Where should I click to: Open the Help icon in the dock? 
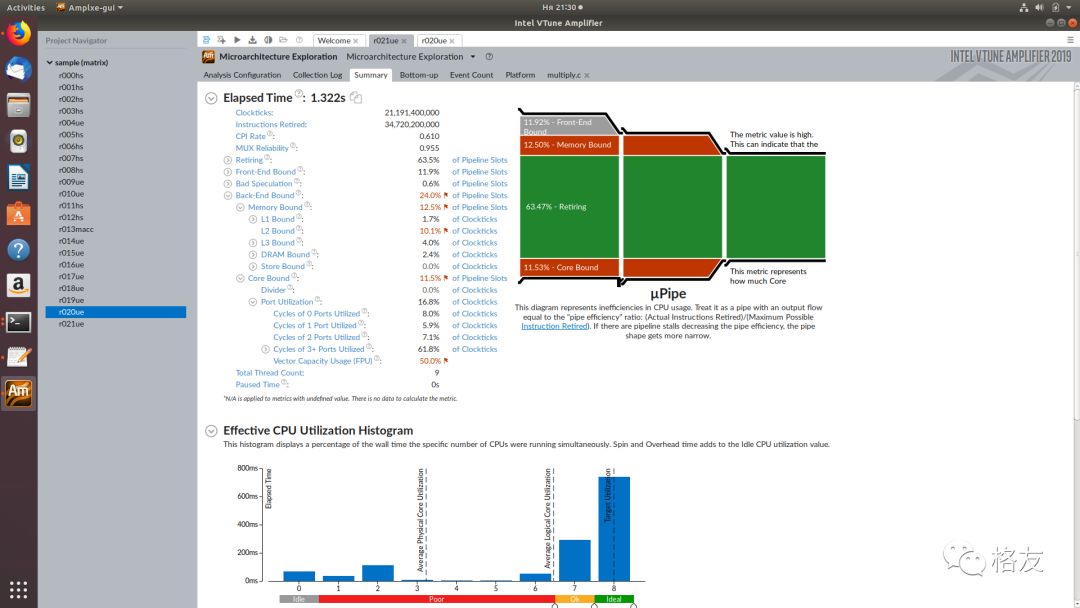(19, 249)
